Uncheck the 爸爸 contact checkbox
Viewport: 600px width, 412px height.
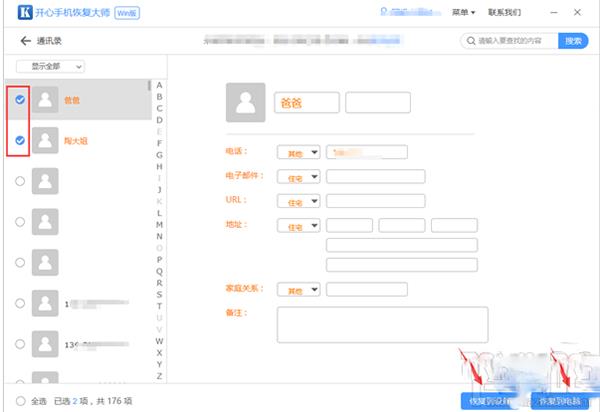click(20, 100)
